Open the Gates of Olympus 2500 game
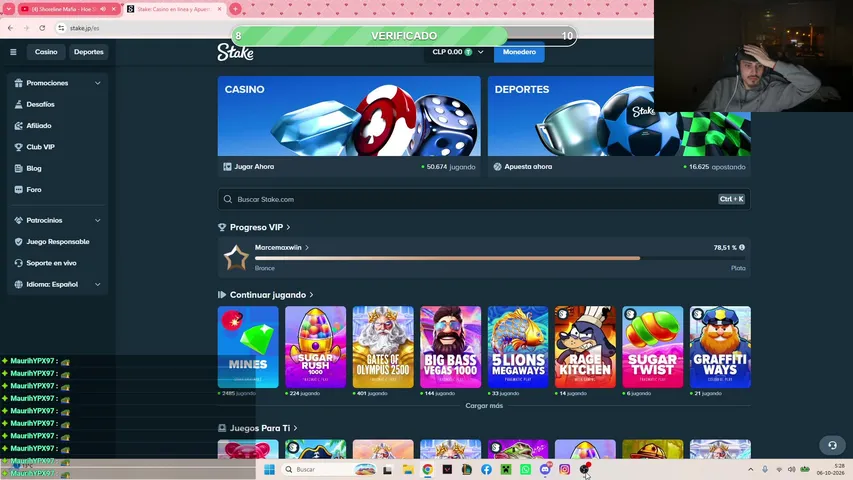Viewport: 853px width, 480px height. tap(383, 347)
